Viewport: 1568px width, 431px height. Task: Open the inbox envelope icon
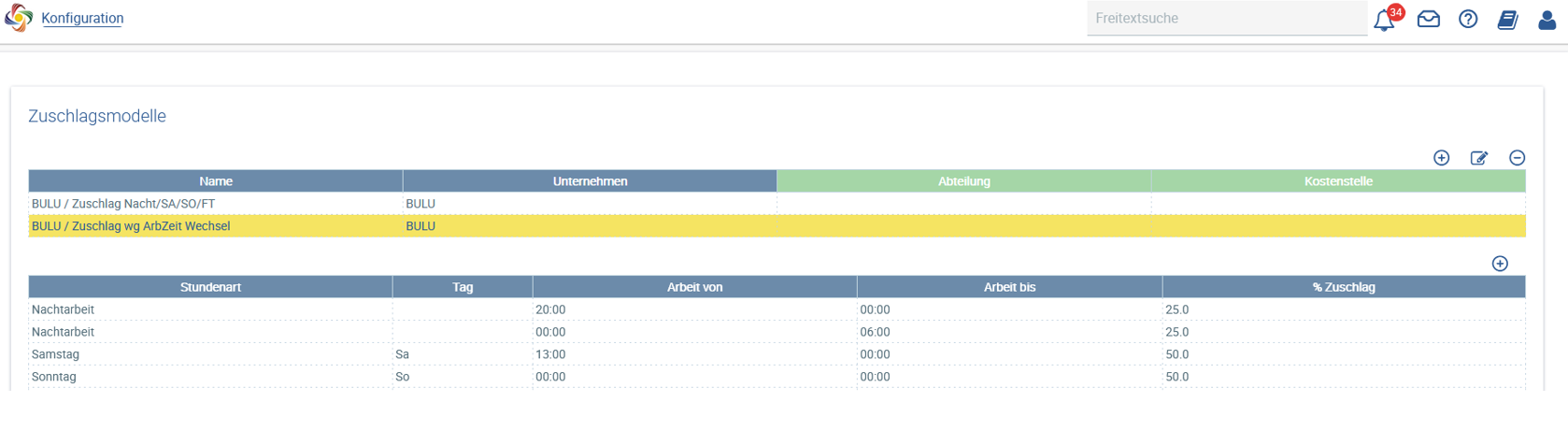(x=1428, y=19)
